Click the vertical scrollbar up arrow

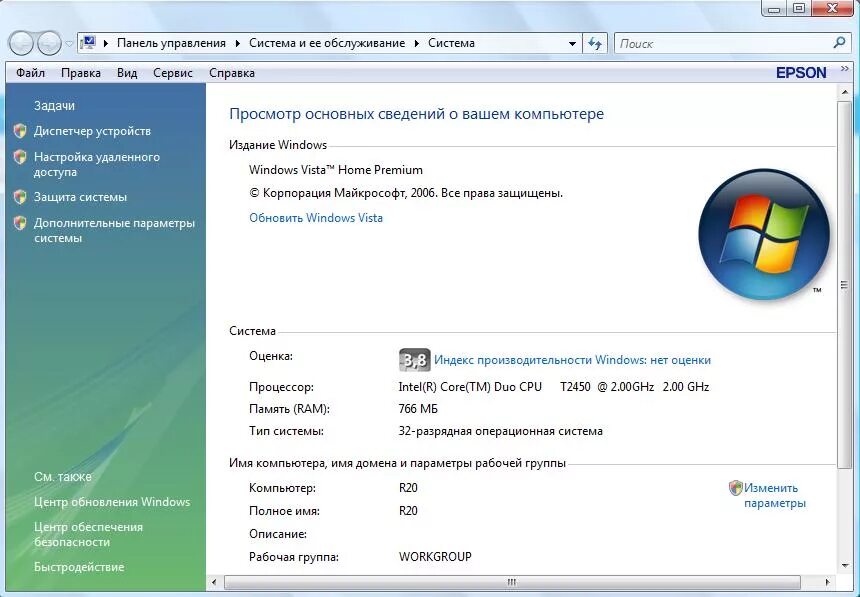pyautogui.click(x=844, y=92)
